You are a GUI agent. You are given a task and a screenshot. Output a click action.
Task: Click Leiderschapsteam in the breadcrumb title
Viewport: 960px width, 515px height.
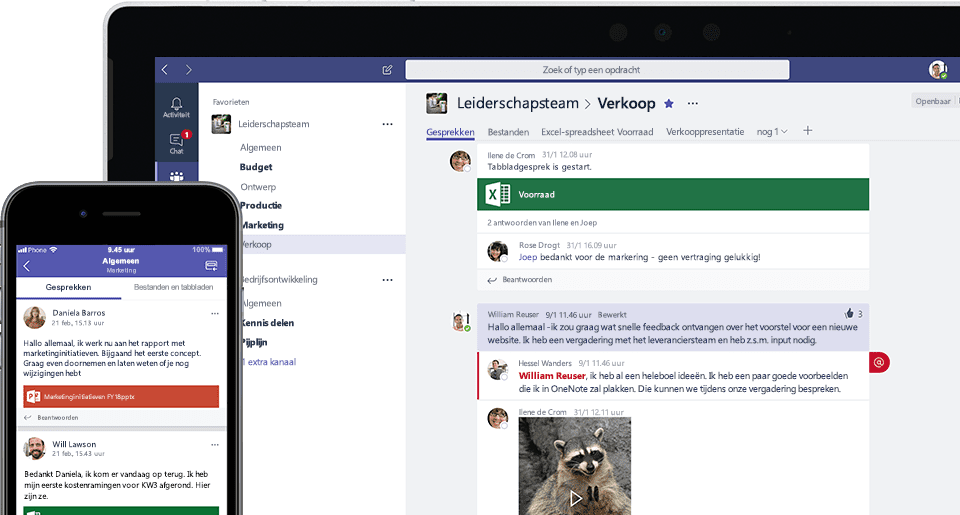click(x=517, y=103)
